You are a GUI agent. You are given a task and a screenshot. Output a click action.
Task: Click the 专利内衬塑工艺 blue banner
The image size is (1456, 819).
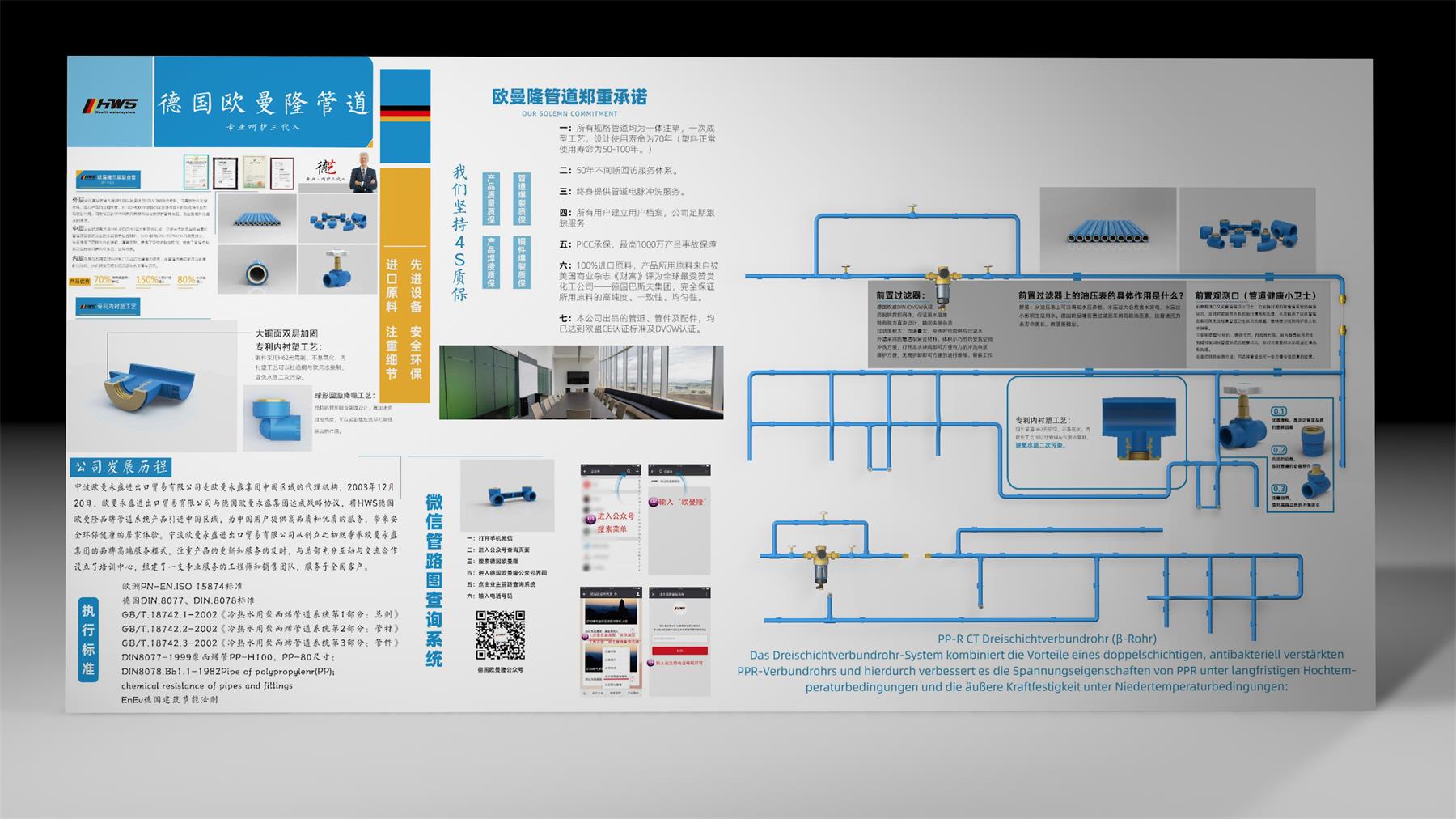point(108,307)
